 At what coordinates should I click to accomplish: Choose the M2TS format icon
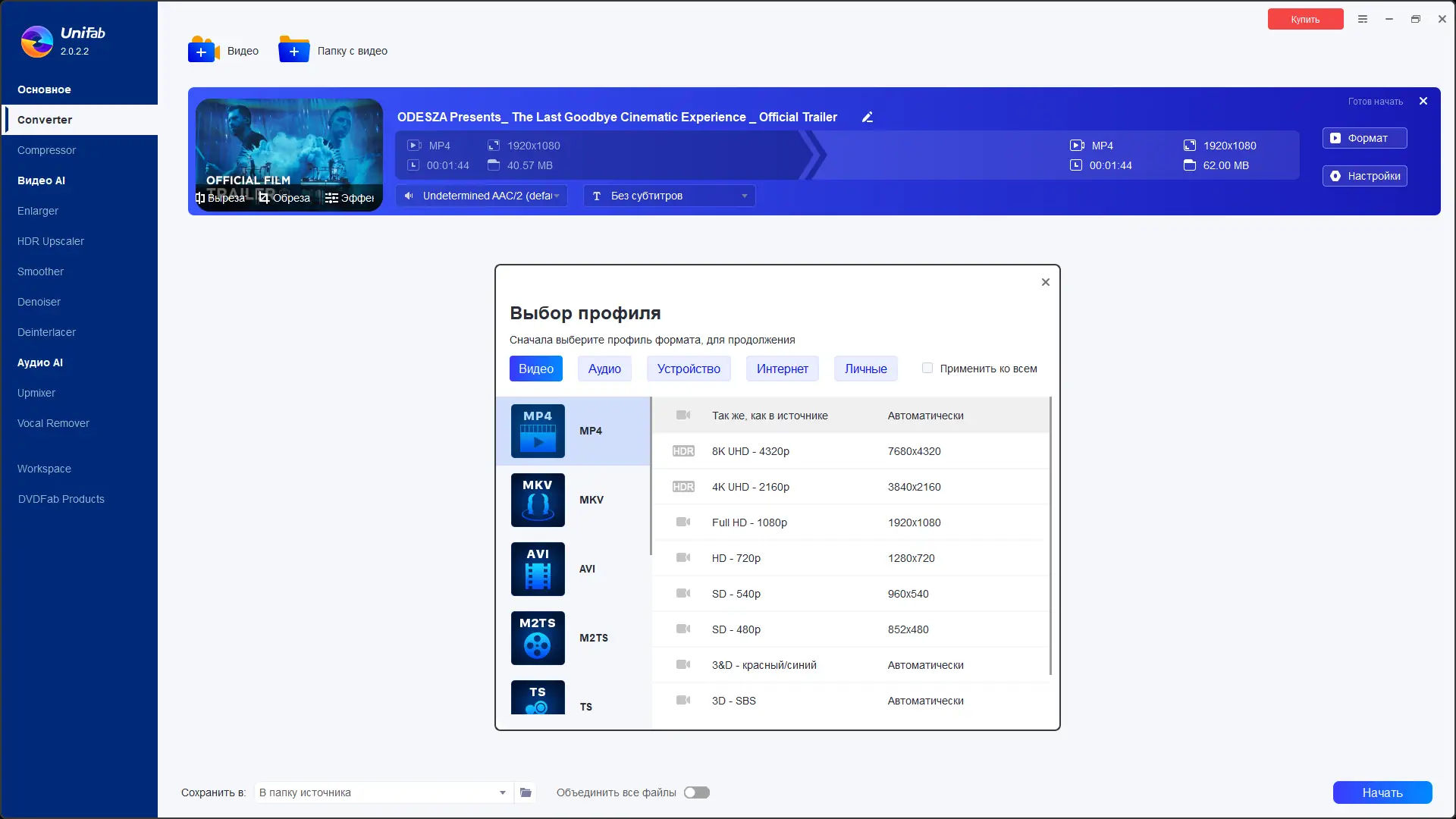click(538, 638)
